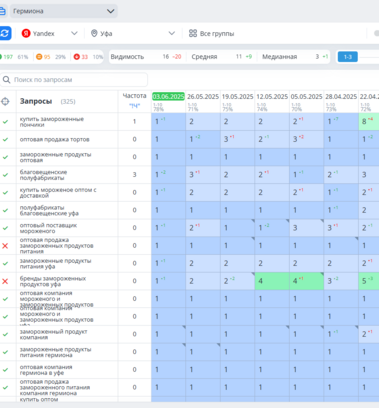Select the highlighted 03.06.2025 date column
This screenshot has width=379, height=408.
click(168, 96)
